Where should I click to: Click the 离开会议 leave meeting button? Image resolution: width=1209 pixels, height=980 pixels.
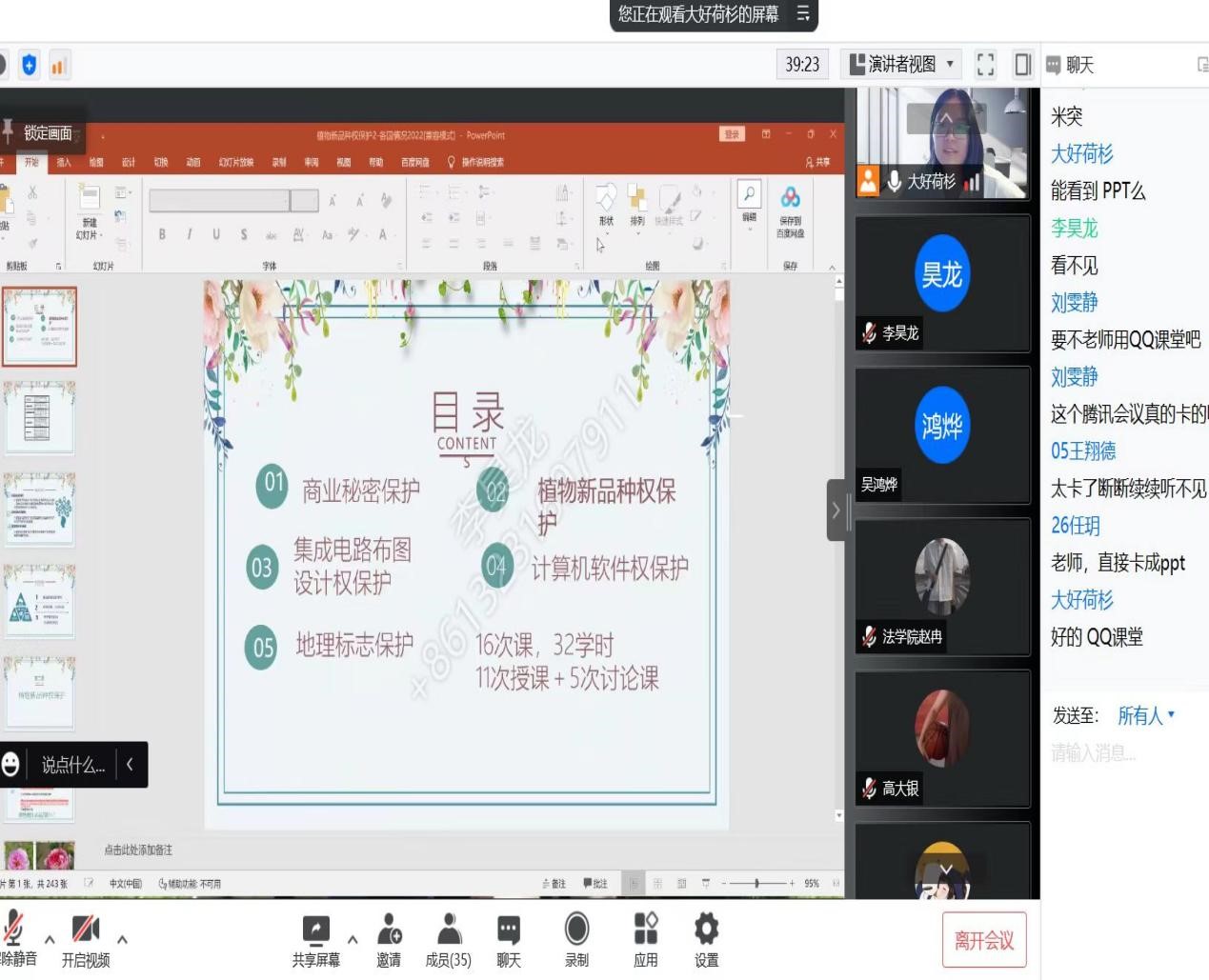[984, 941]
